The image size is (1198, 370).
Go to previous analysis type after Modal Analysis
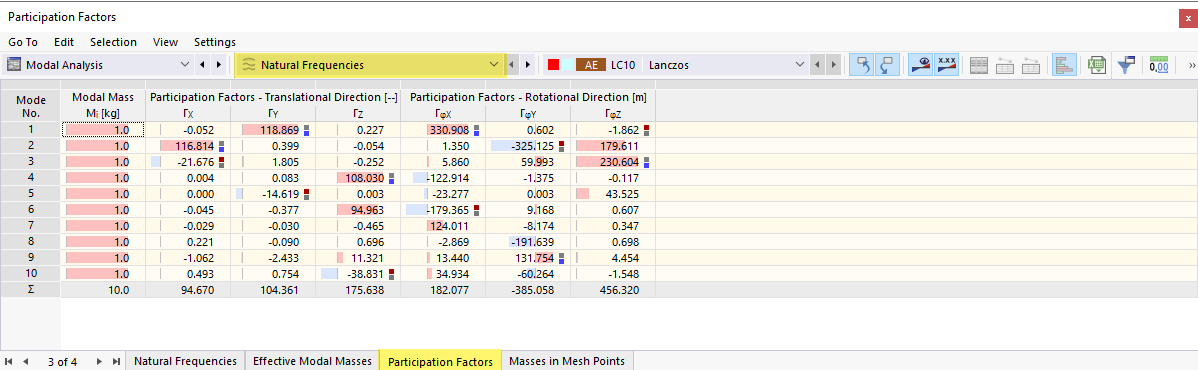(202, 65)
